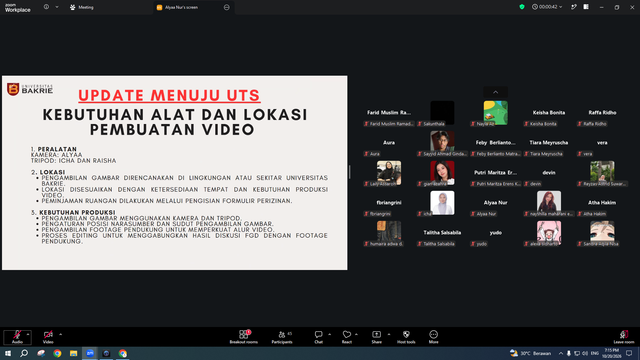Screen dimensions: 640x360
Task: Switch to the Meeting tab
Action: (x=82, y=7)
